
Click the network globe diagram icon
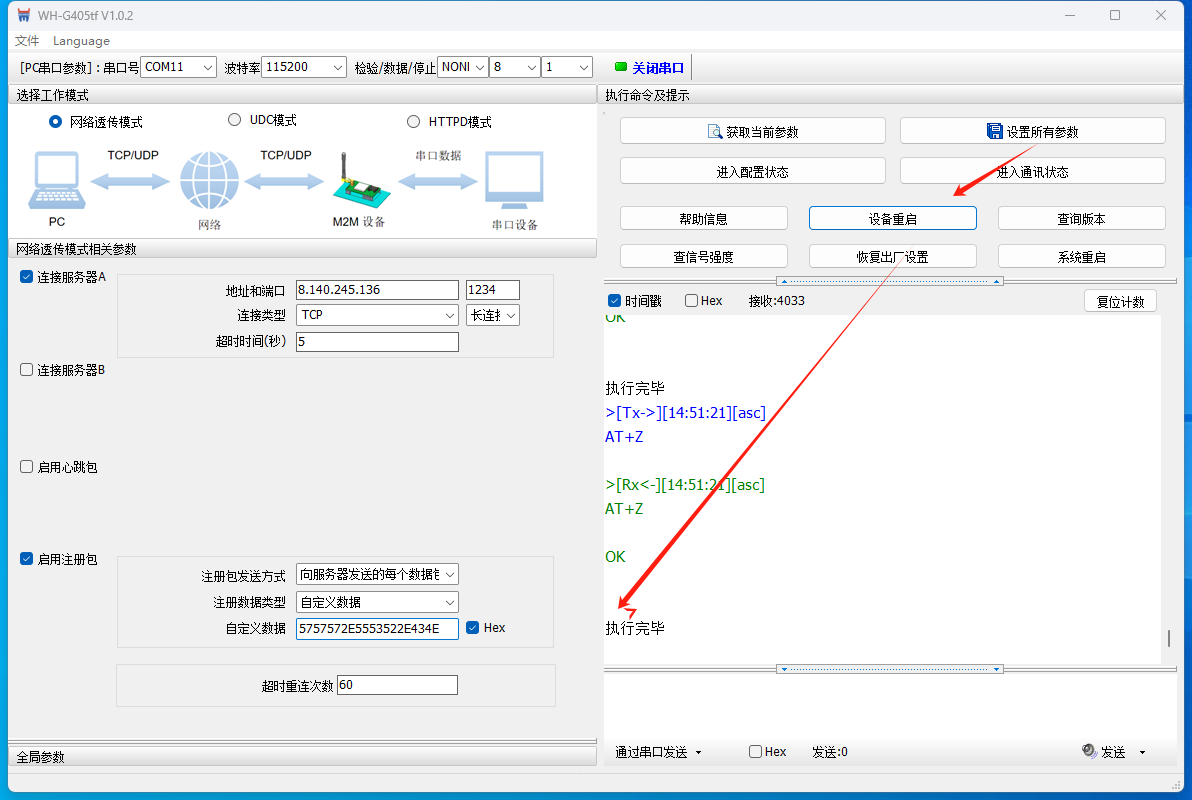[x=209, y=180]
